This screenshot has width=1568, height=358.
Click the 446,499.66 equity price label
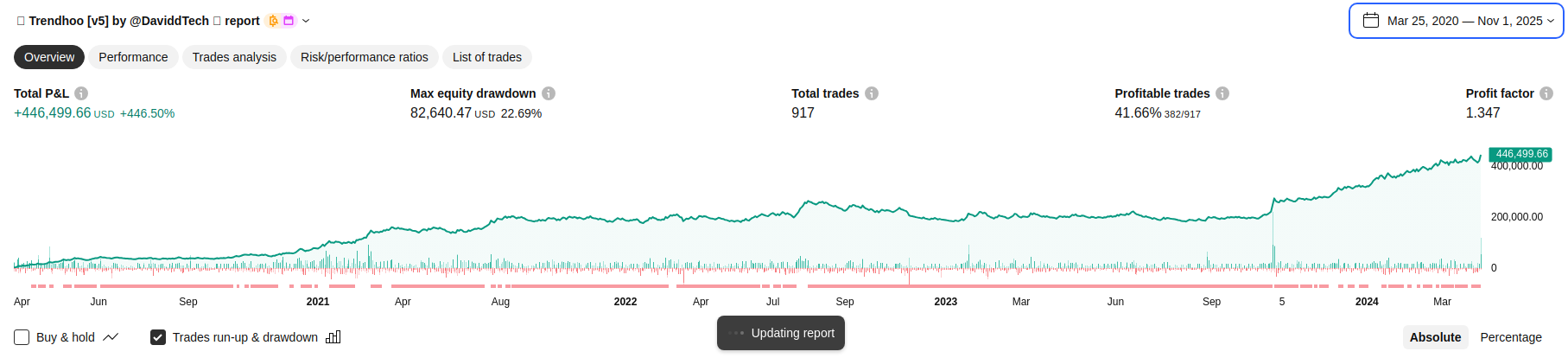[1520, 154]
